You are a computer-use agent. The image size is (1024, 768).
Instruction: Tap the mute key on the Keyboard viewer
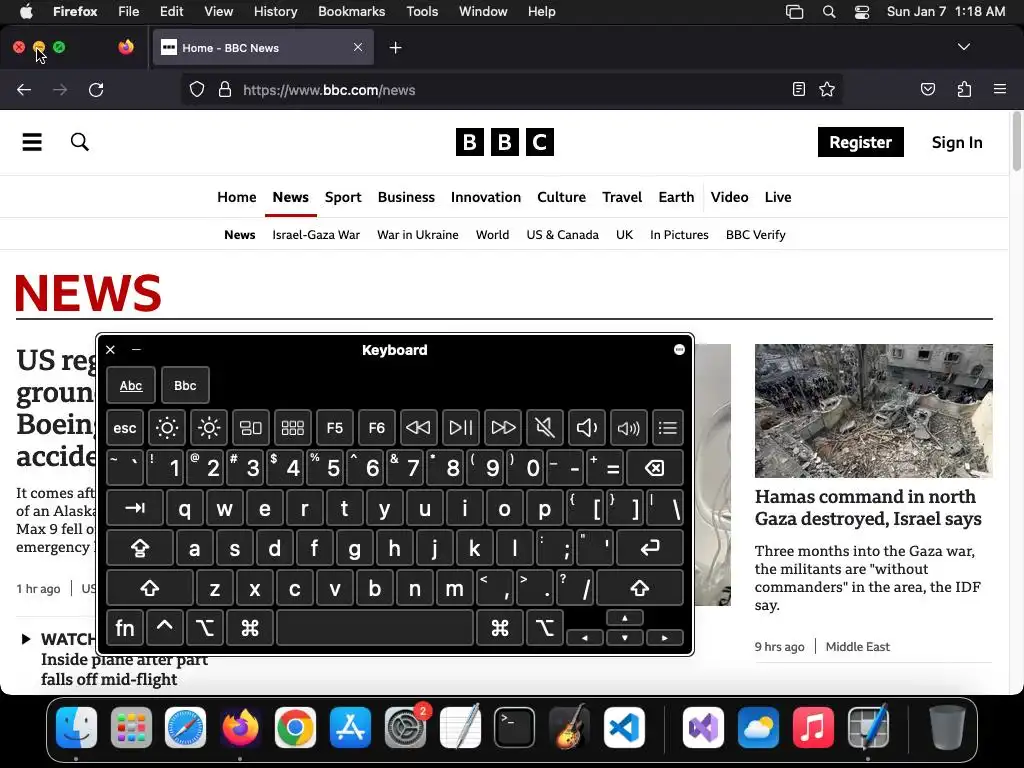point(545,428)
